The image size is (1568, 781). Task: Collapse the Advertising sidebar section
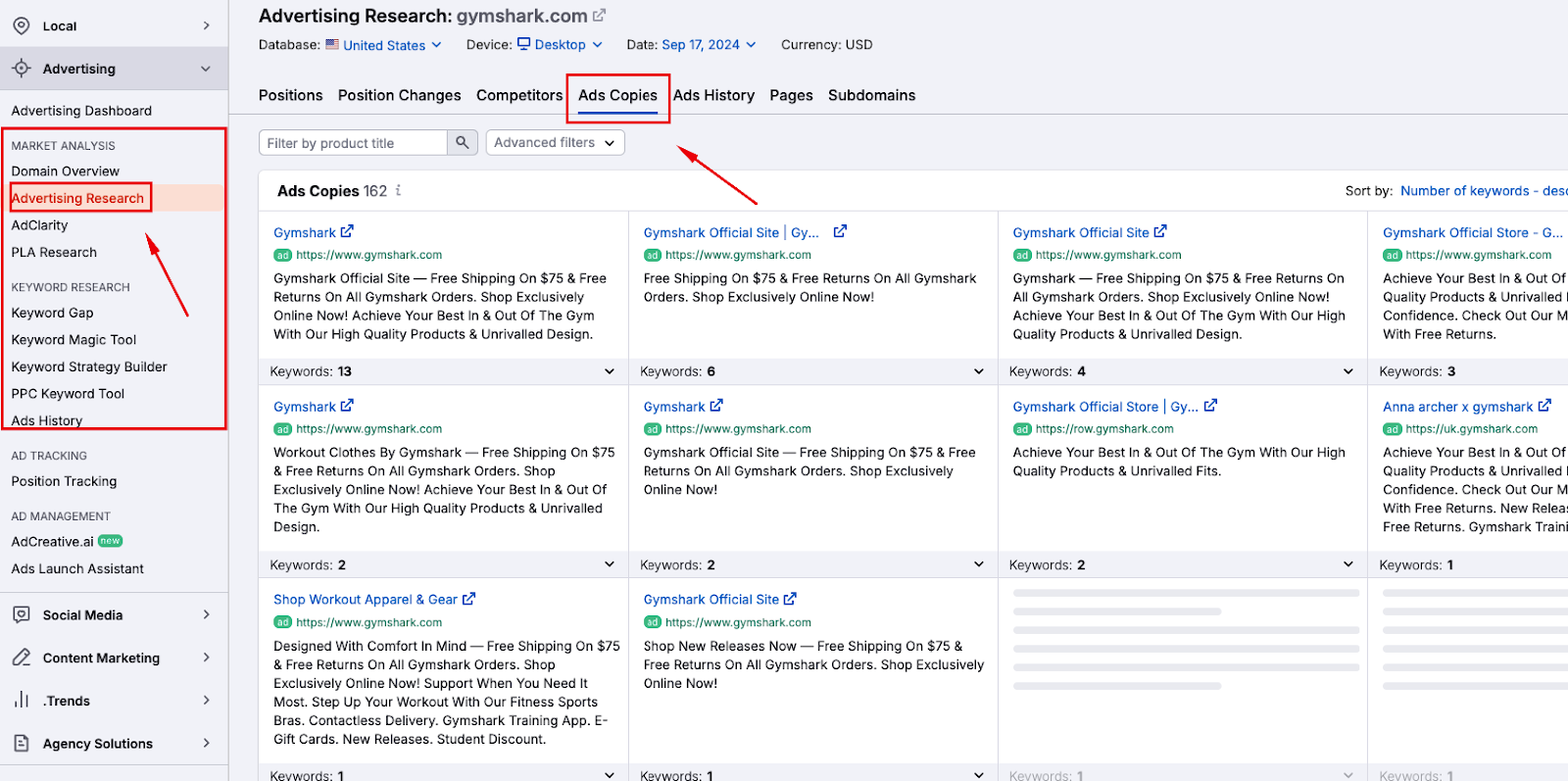tap(206, 69)
